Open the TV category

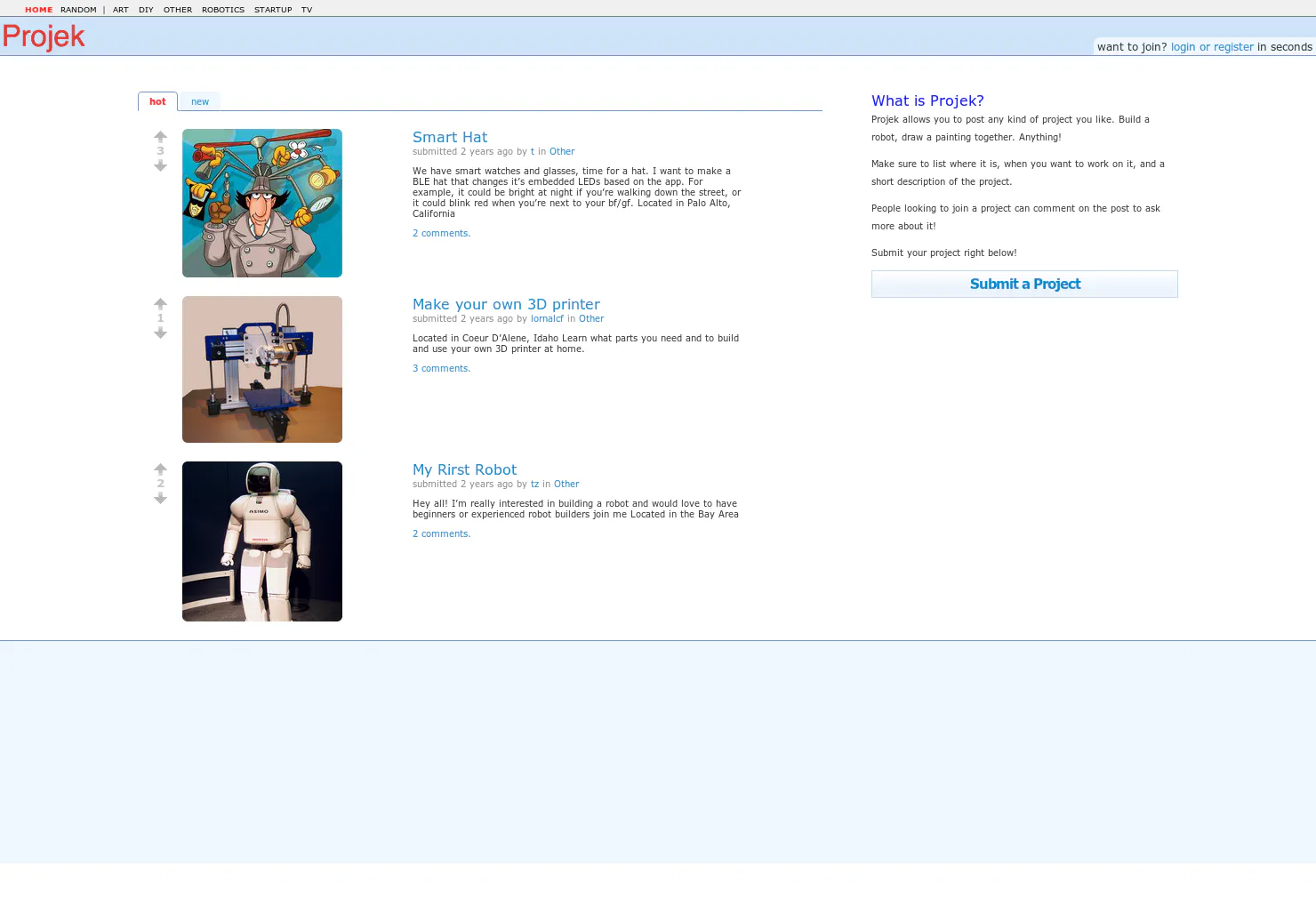tap(307, 10)
